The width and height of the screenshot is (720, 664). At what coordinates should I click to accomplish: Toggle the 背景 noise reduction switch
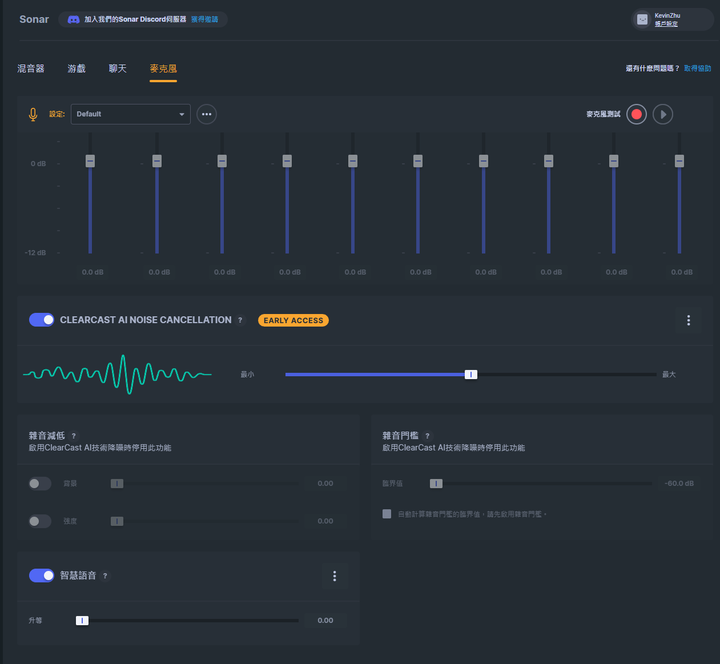point(40,484)
